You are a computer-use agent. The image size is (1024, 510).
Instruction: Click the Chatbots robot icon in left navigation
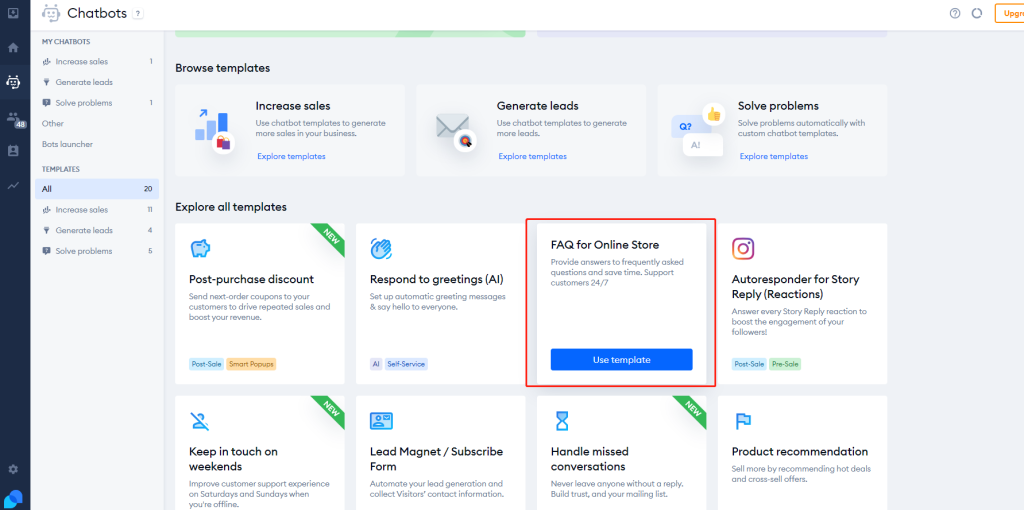[13, 82]
